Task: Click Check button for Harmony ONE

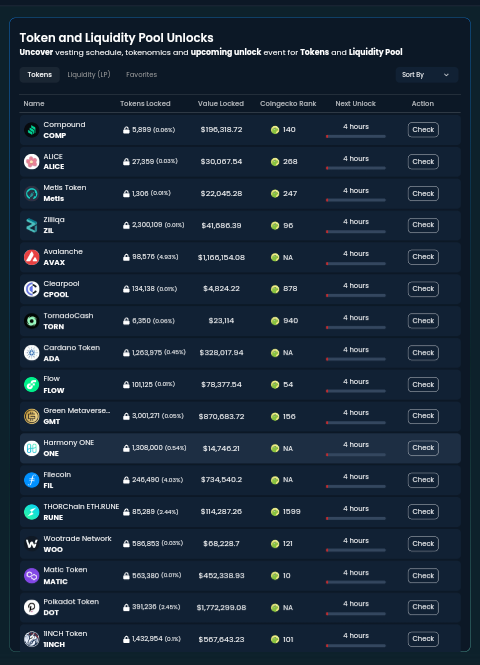Action: tap(423, 448)
